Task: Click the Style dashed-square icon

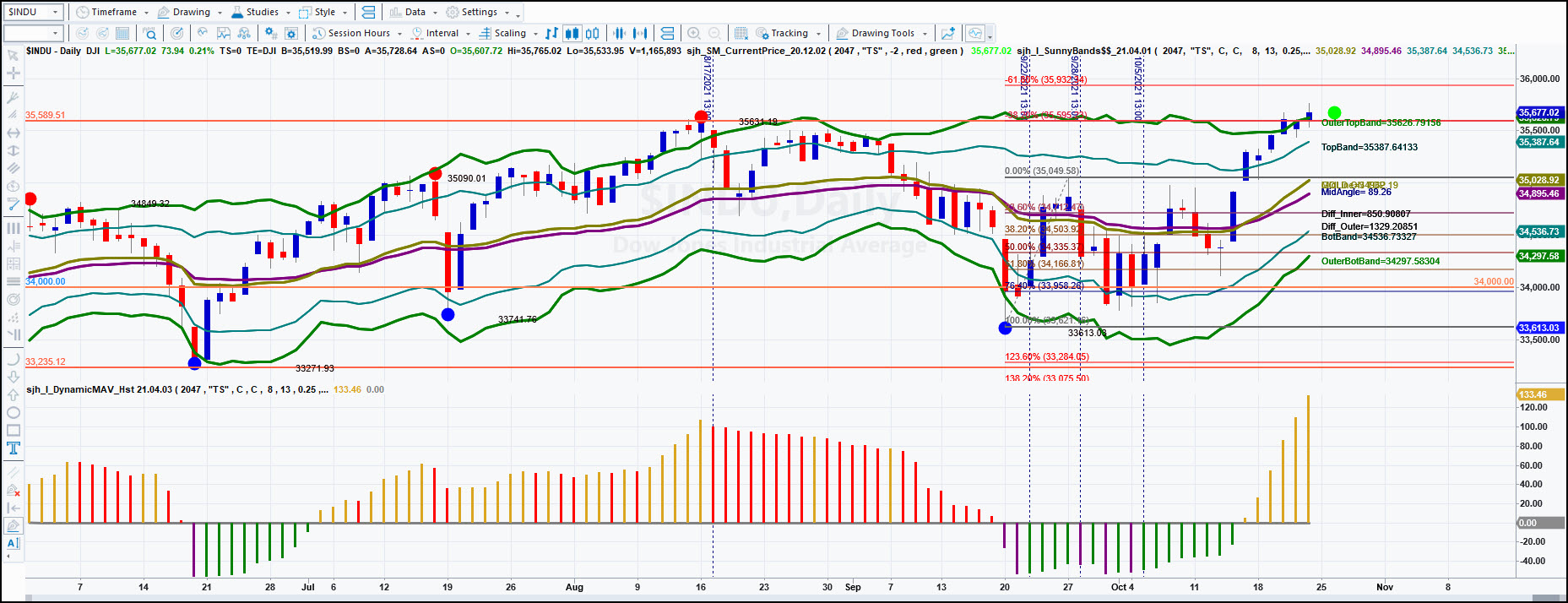Action: point(305,12)
